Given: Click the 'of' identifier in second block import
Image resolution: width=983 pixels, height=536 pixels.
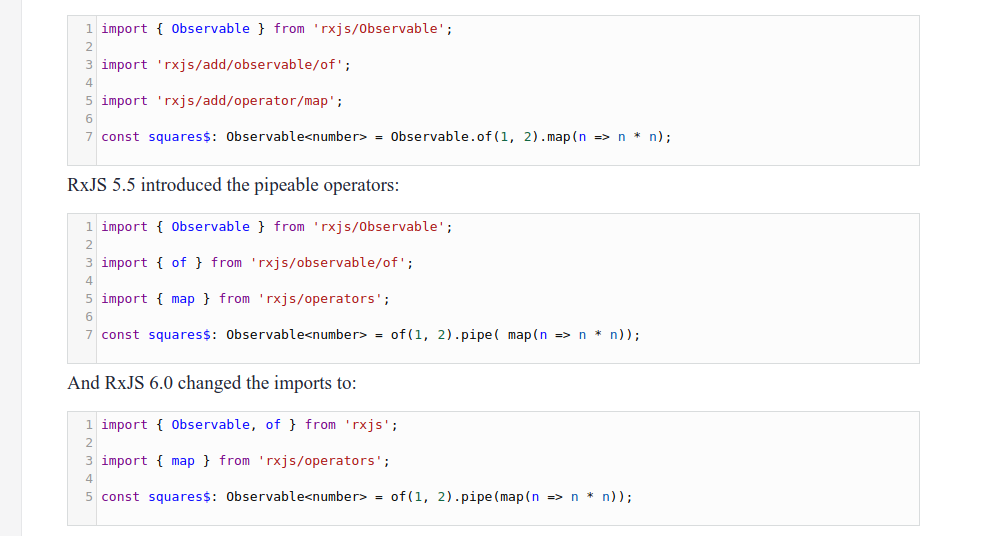Looking at the screenshot, I should pyautogui.click(x=179, y=263).
